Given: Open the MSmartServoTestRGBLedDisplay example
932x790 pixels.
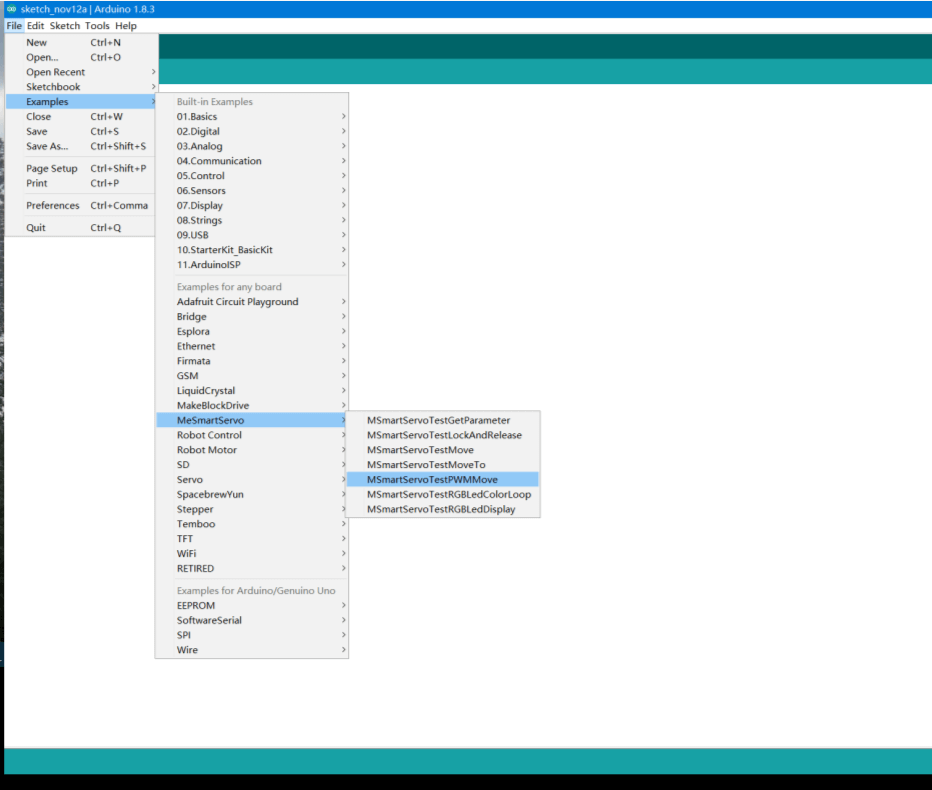Looking at the screenshot, I should [x=443, y=509].
